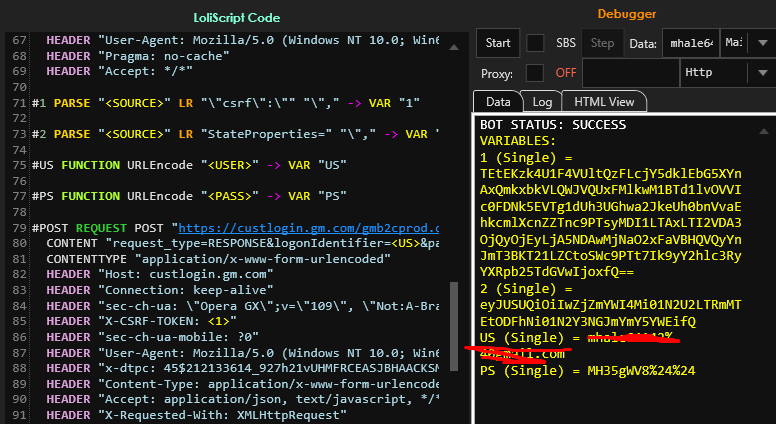The image size is (776, 424).
Task: Click the "sec-ch-ua-mobile: ?0" header line
Action: click(x=152, y=337)
